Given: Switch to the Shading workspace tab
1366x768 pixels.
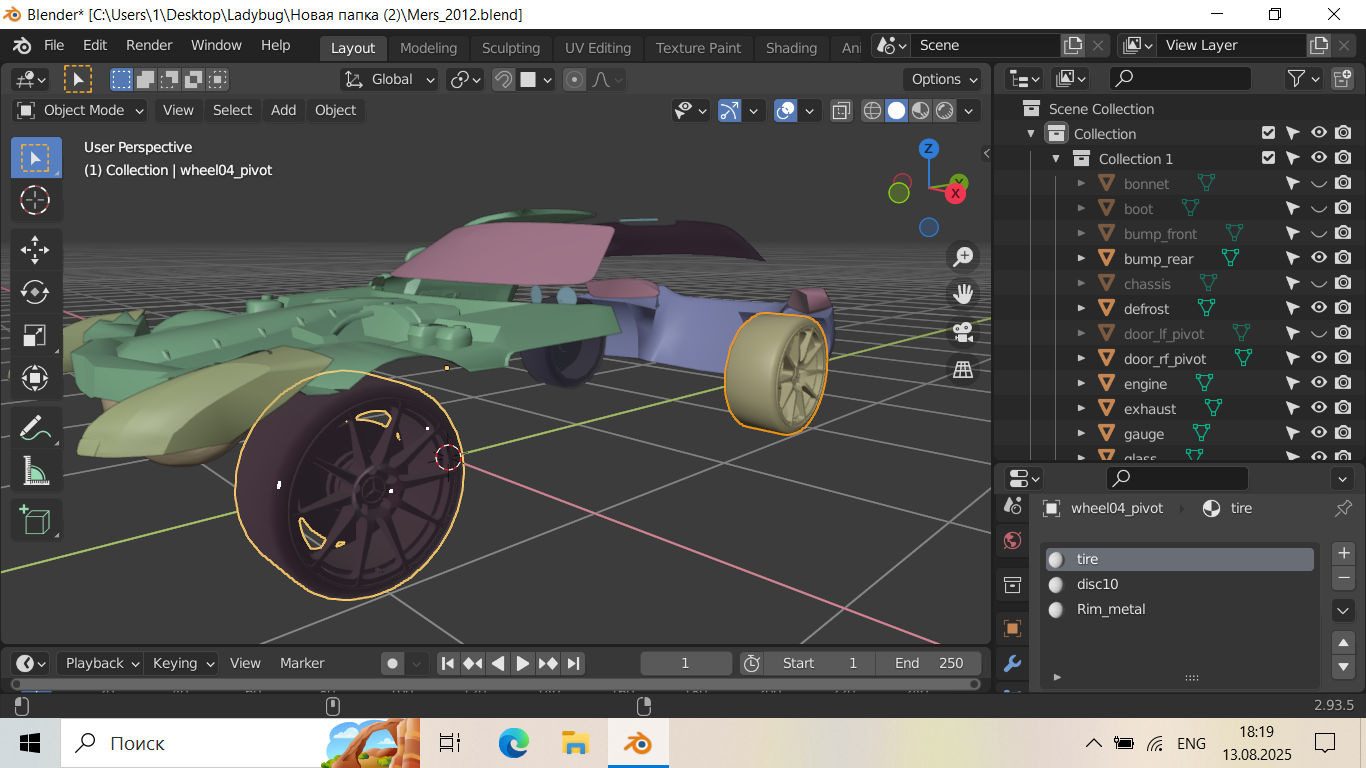Looking at the screenshot, I should pyautogui.click(x=791, y=48).
